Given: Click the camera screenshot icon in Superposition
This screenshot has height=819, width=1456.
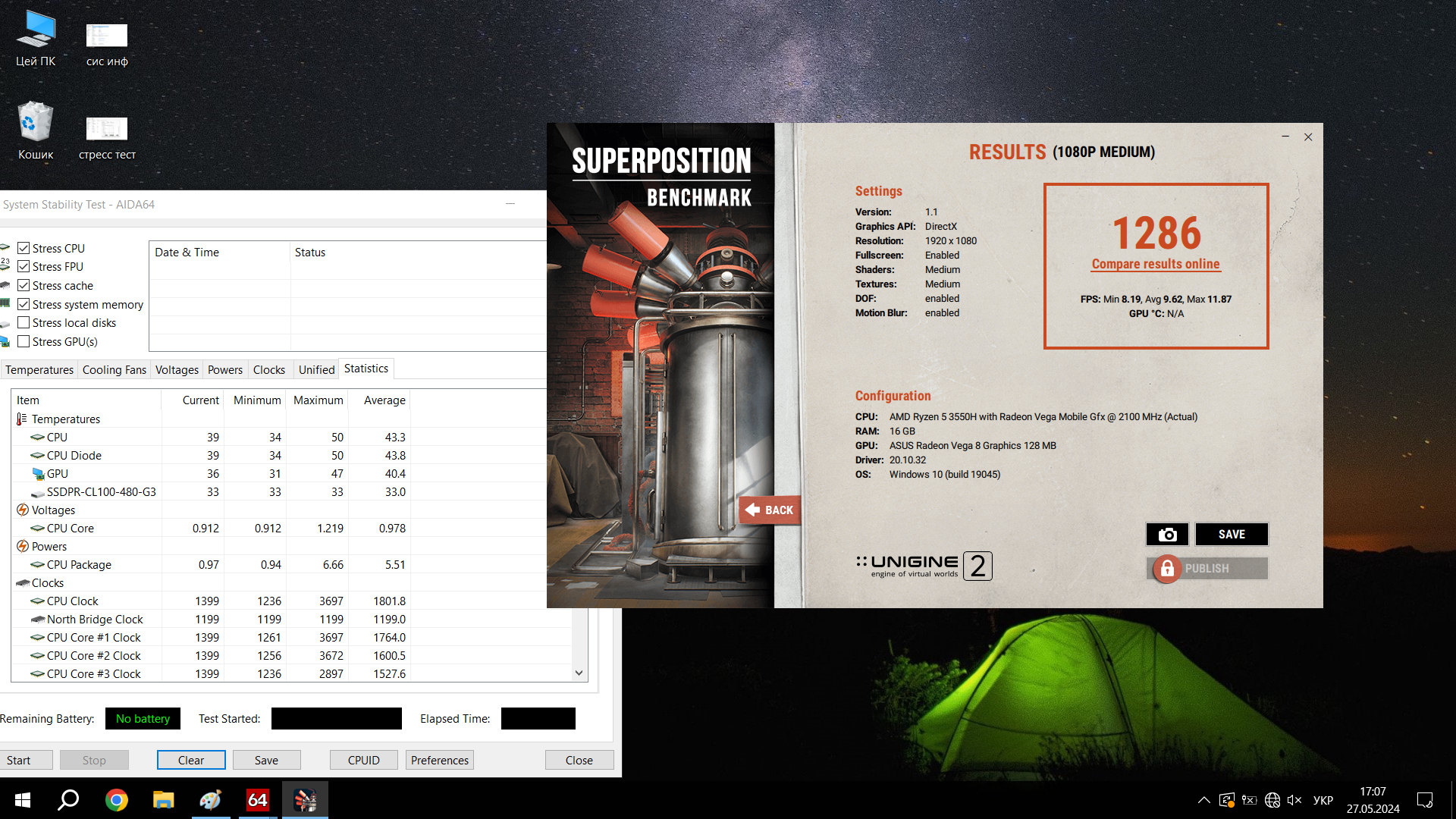Looking at the screenshot, I should pos(1167,535).
